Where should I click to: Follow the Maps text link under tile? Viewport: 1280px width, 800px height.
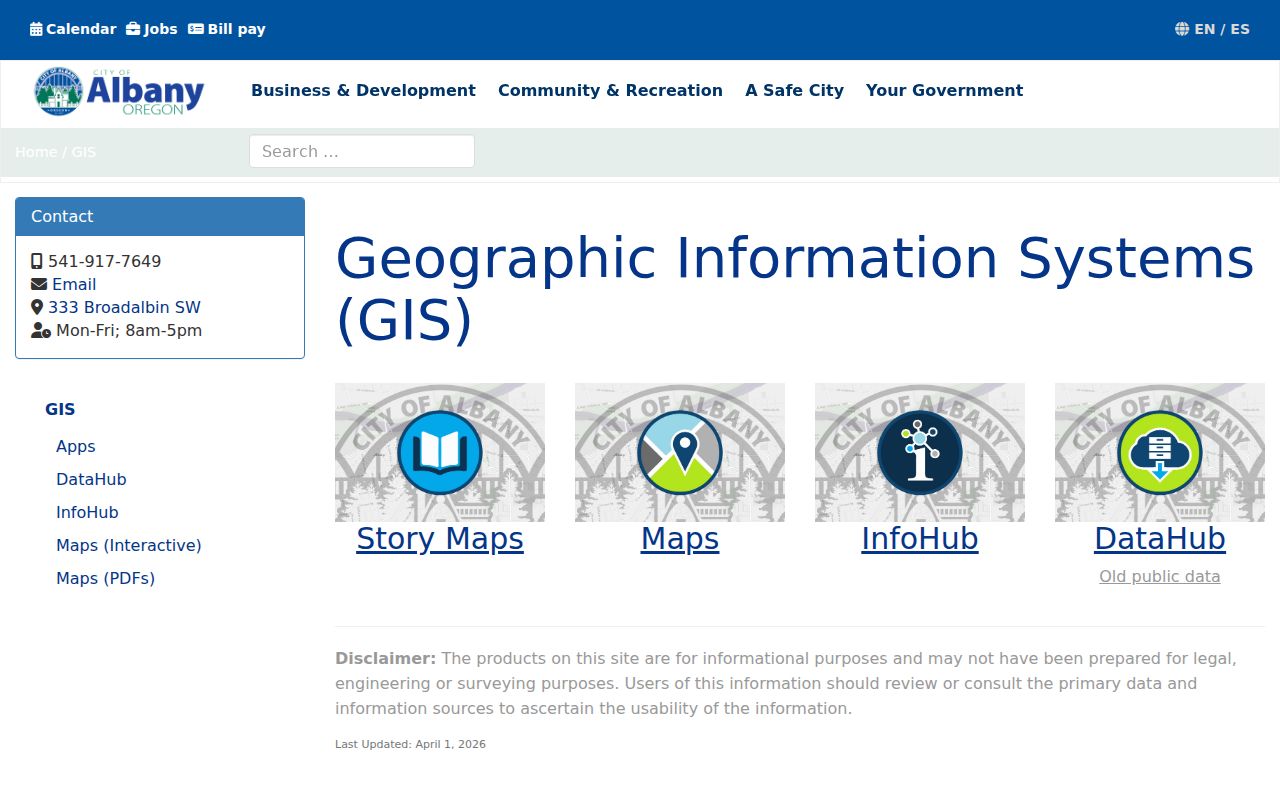coord(680,539)
